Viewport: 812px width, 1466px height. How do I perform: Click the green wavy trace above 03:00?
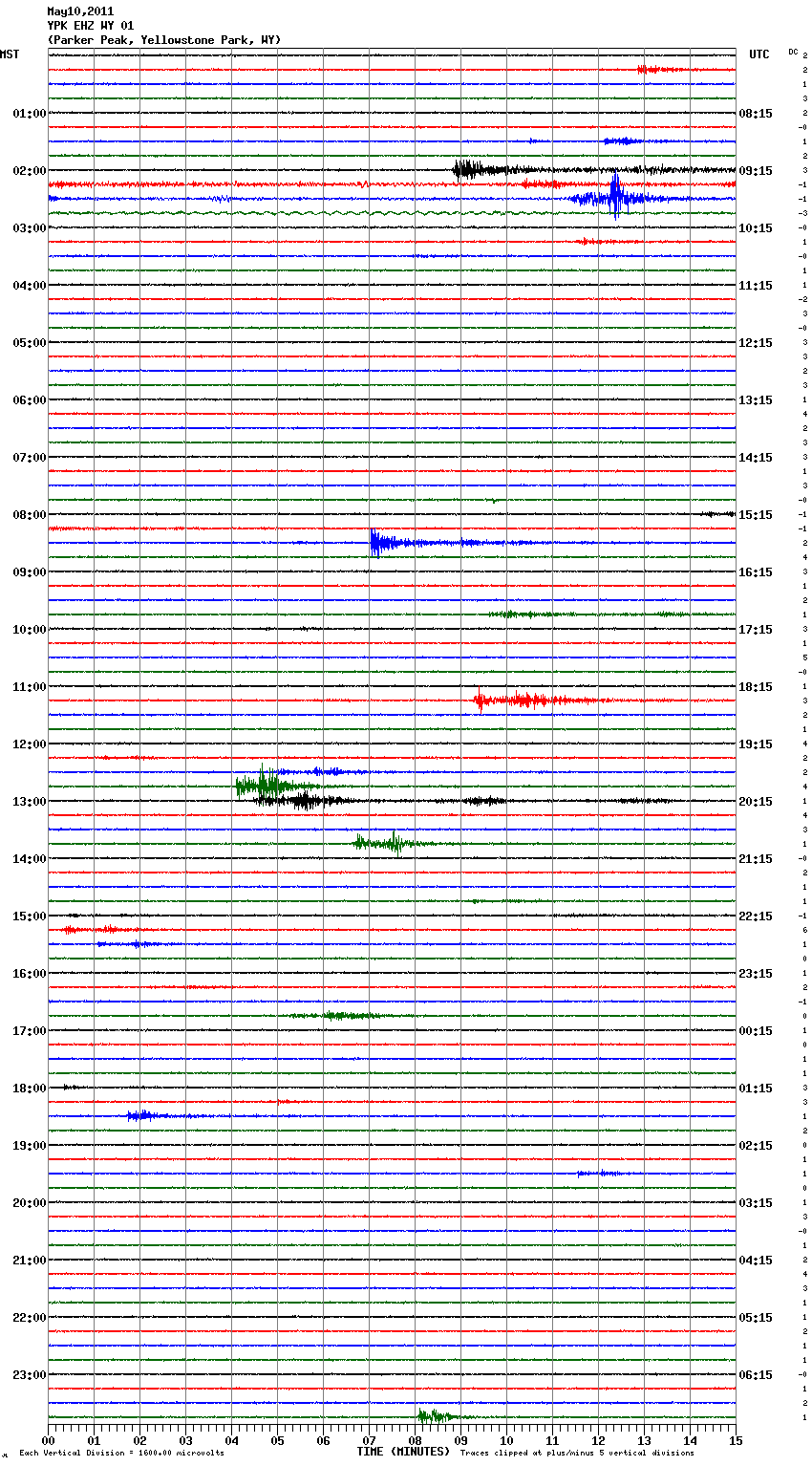click(392, 213)
